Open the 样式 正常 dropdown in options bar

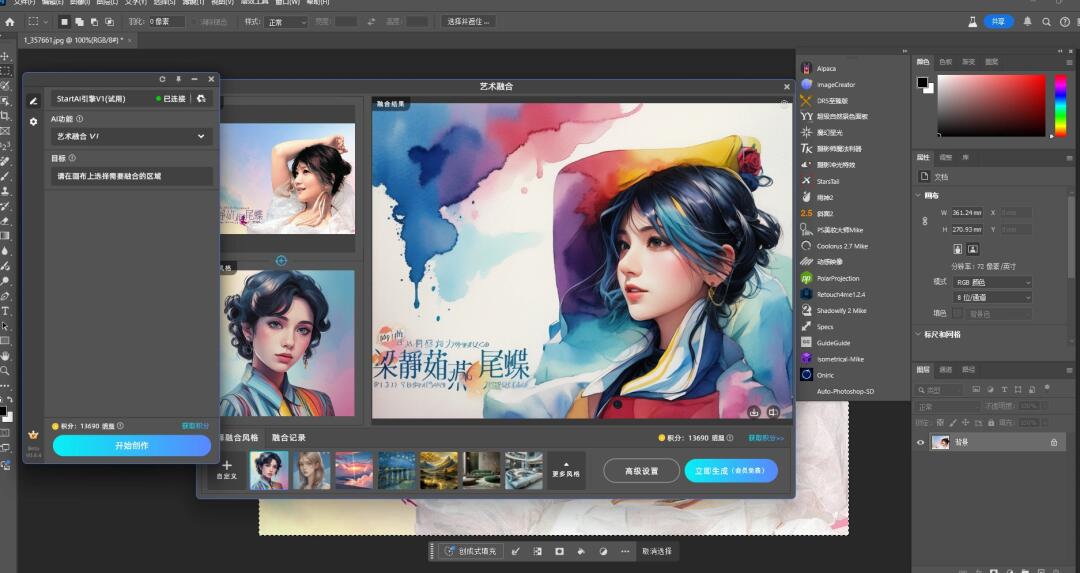[x=286, y=22]
